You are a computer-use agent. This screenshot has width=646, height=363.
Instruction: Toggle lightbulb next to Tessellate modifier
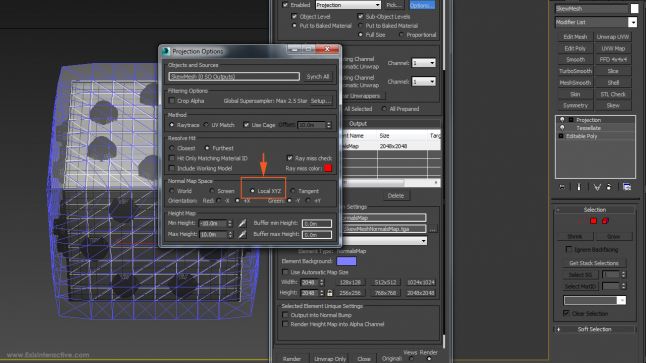click(x=562, y=128)
